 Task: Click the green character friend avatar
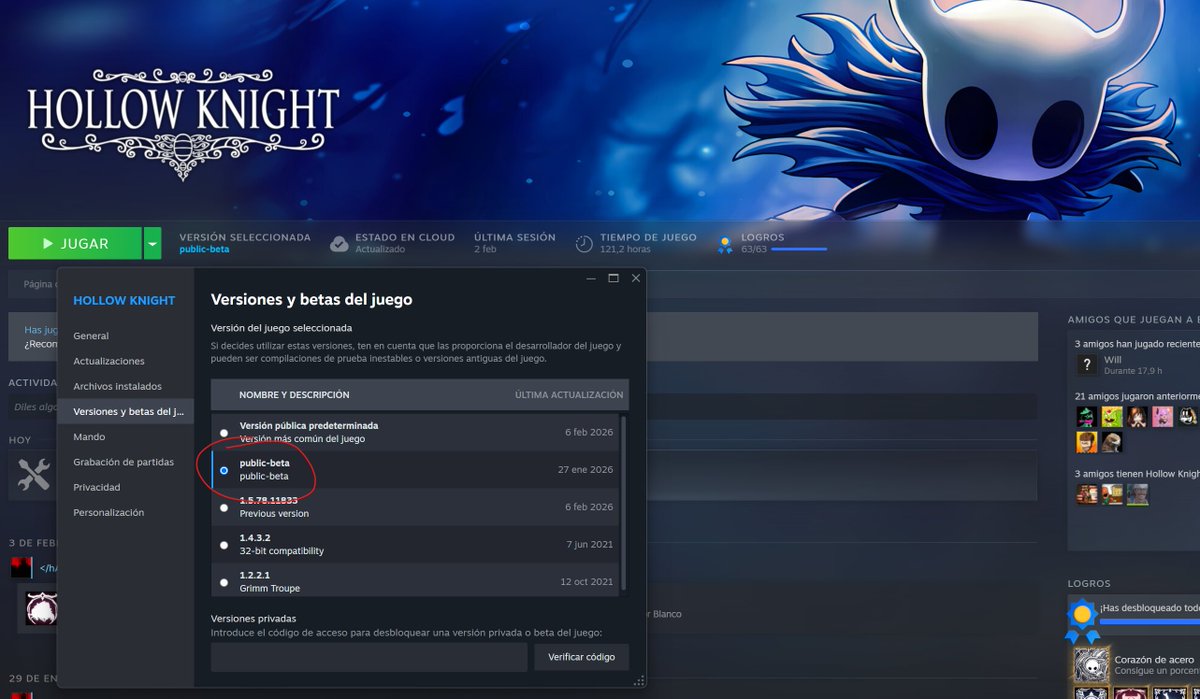pyautogui.click(x=1112, y=416)
